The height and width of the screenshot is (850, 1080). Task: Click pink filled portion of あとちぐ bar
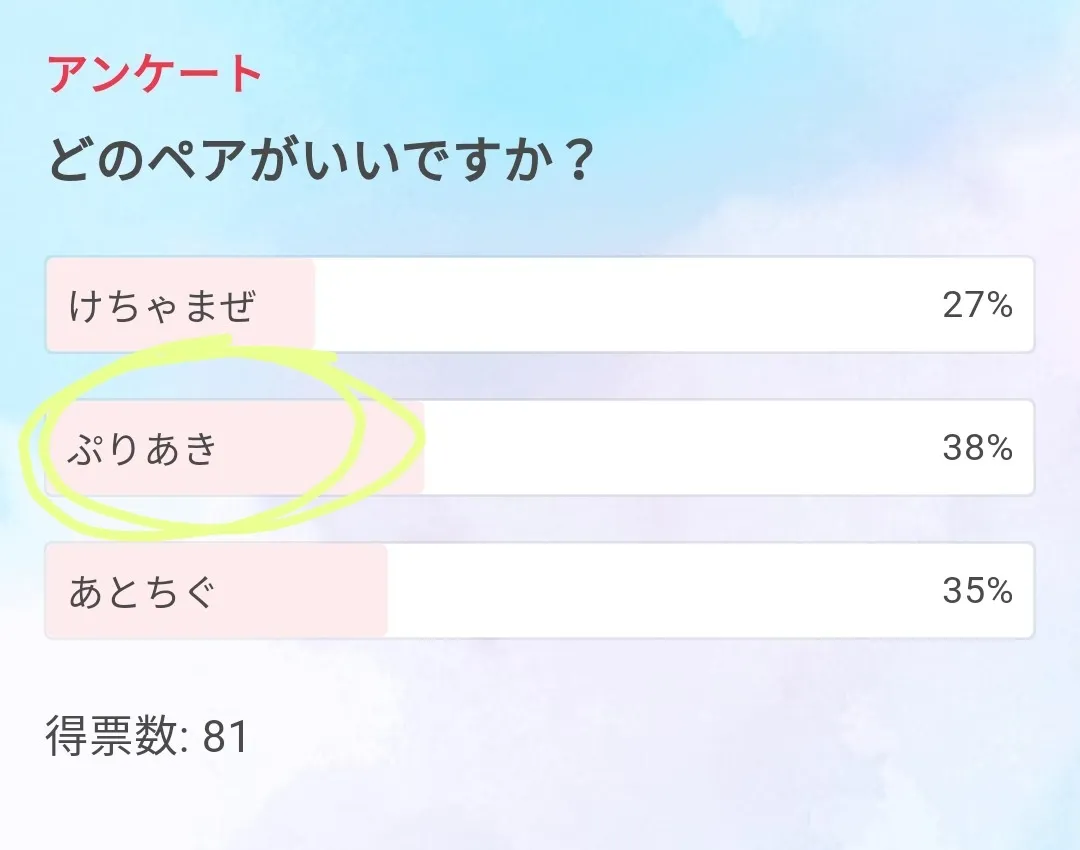point(300,592)
